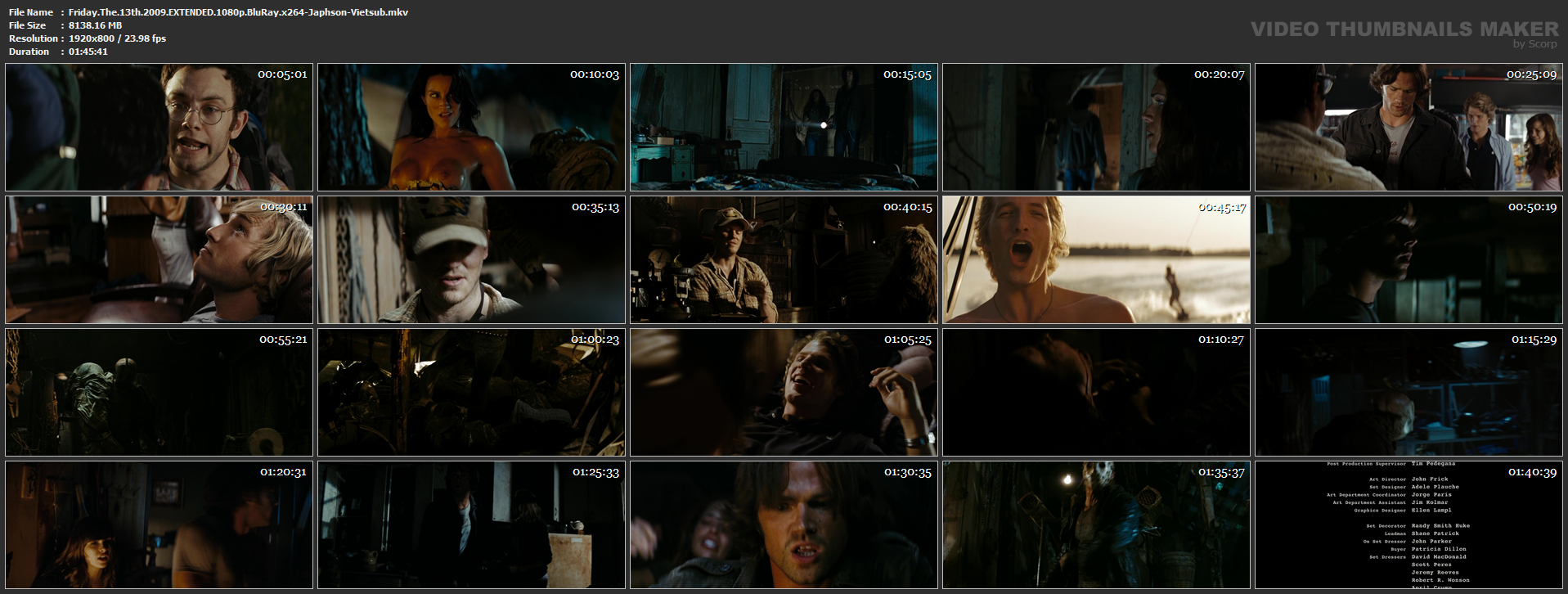The height and width of the screenshot is (594, 1568).
Task: Click the resolution value 1920x800 / 23.98 fps
Action: click(117, 38)
